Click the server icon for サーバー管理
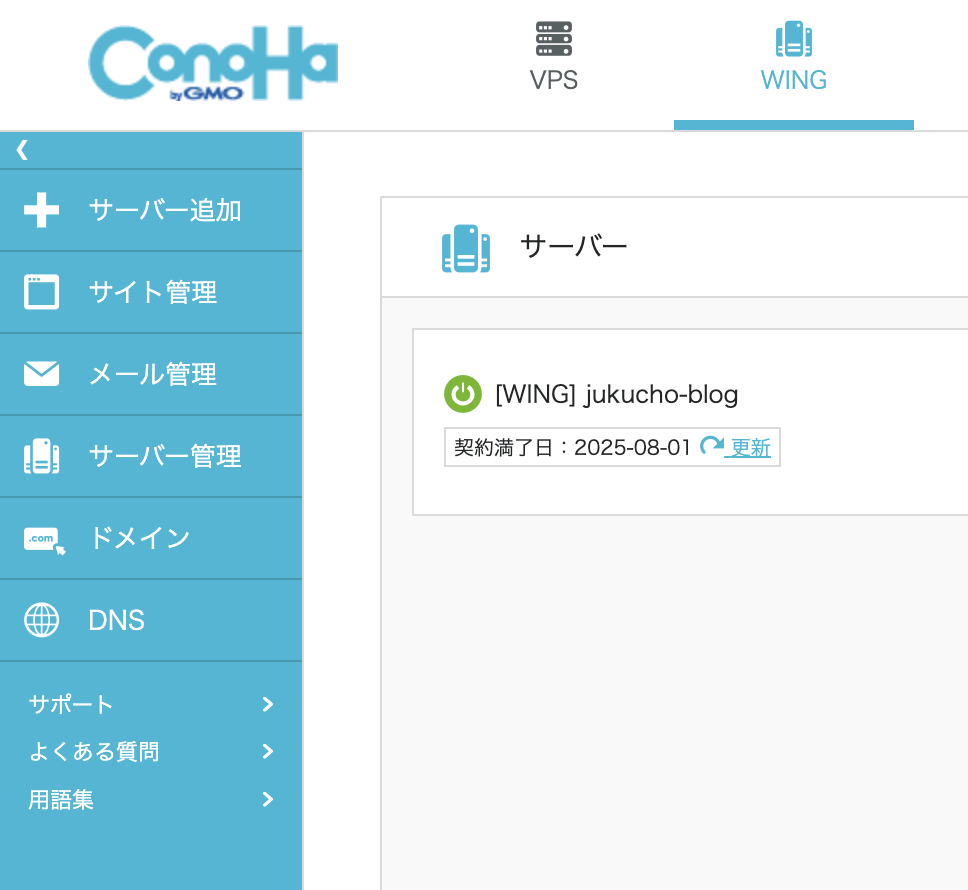Viewport: 968px width, 890px height. pyautogui.click(x=41, y=456)
